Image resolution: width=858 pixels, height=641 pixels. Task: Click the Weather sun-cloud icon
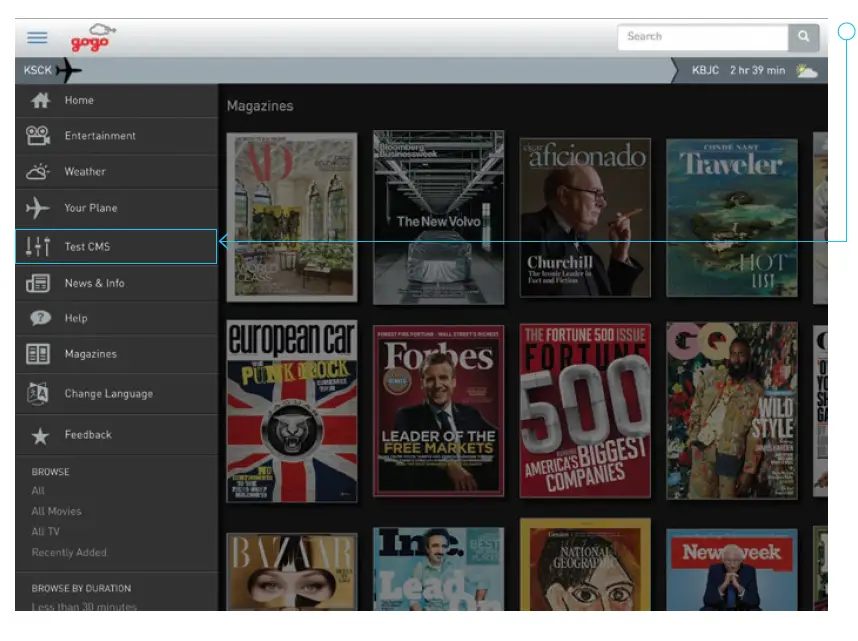pos(38,171)
